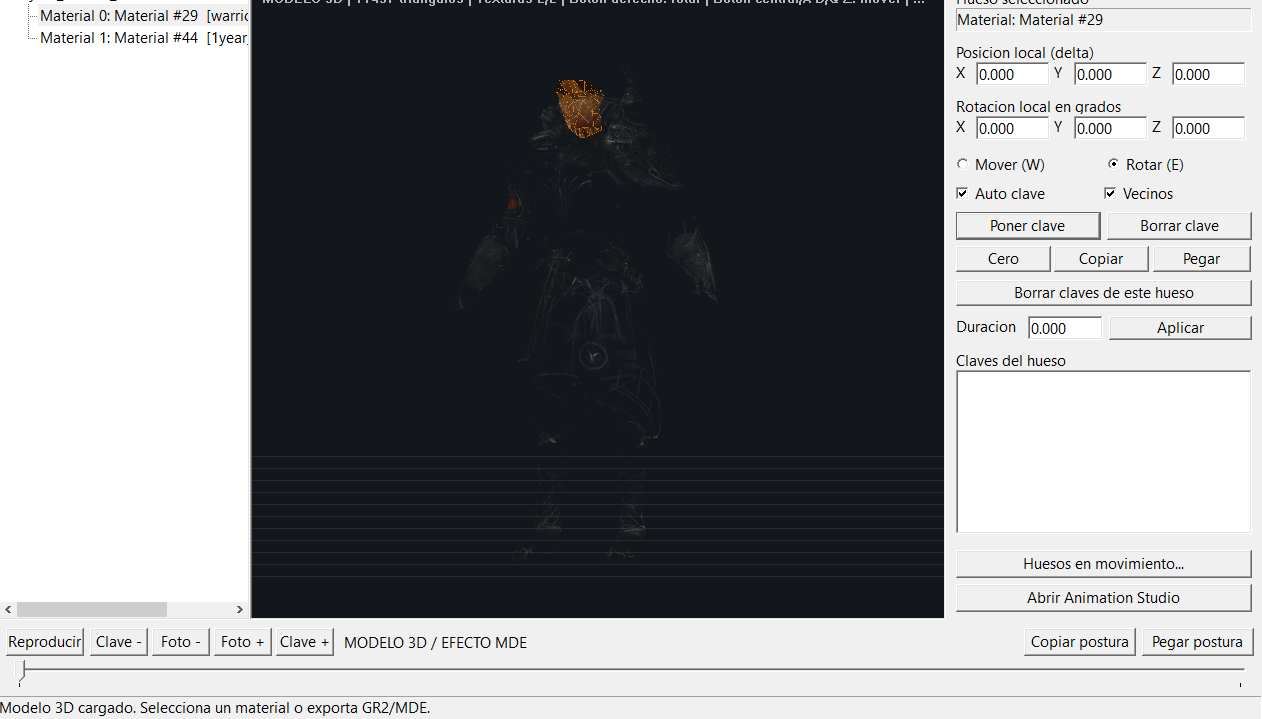Click the highlighted orange head mesh
This screenshot has height=719, width=1262.
pyautogui.click(x=581, y=109)
